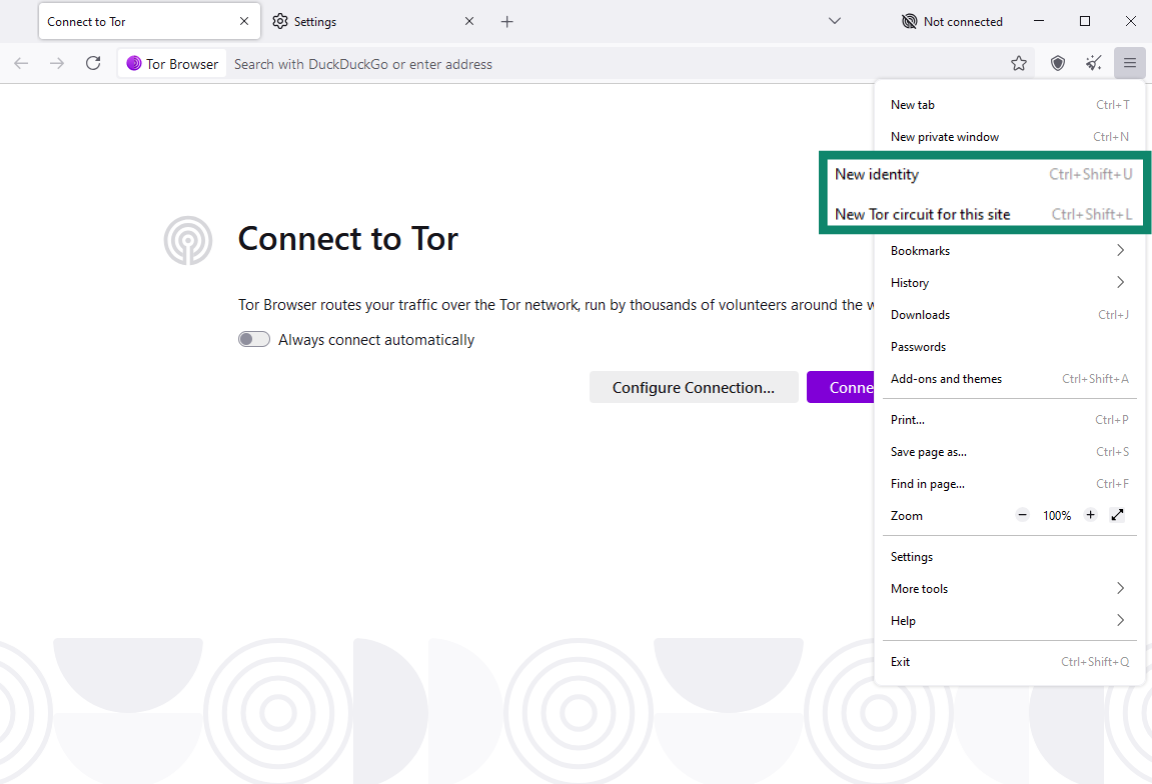This screenshot has height=784, width=1152.
Task: Click the back navigation arrow
Action: pos(21,63)
